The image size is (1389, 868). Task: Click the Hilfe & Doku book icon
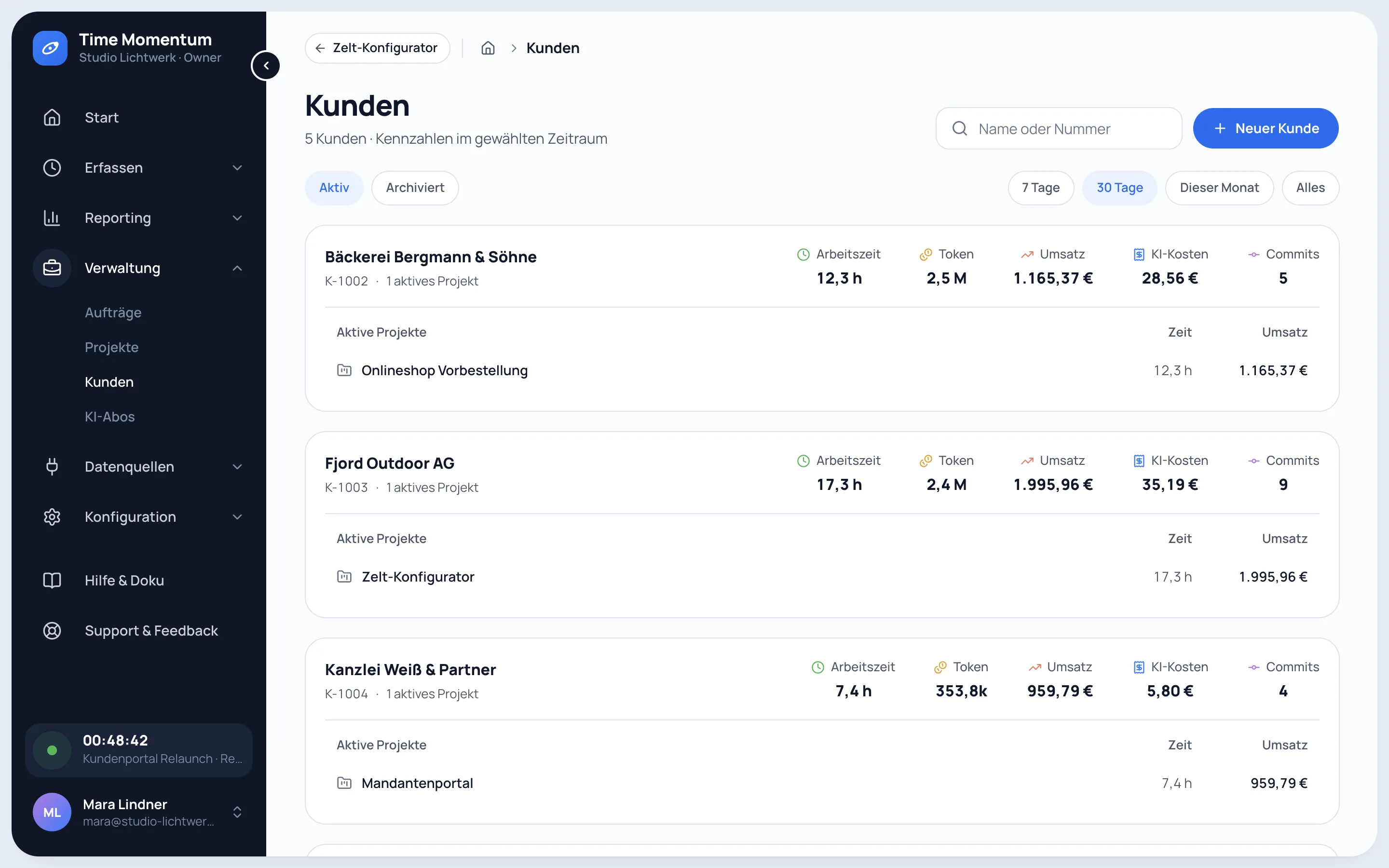click(52, 581)
